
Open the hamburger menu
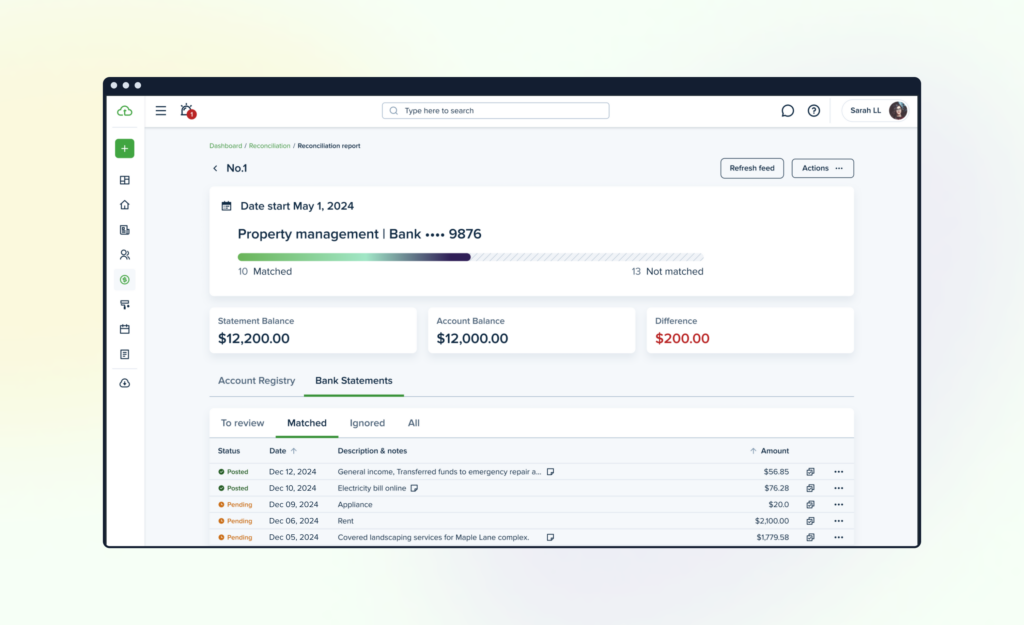[x=161, y=110]
